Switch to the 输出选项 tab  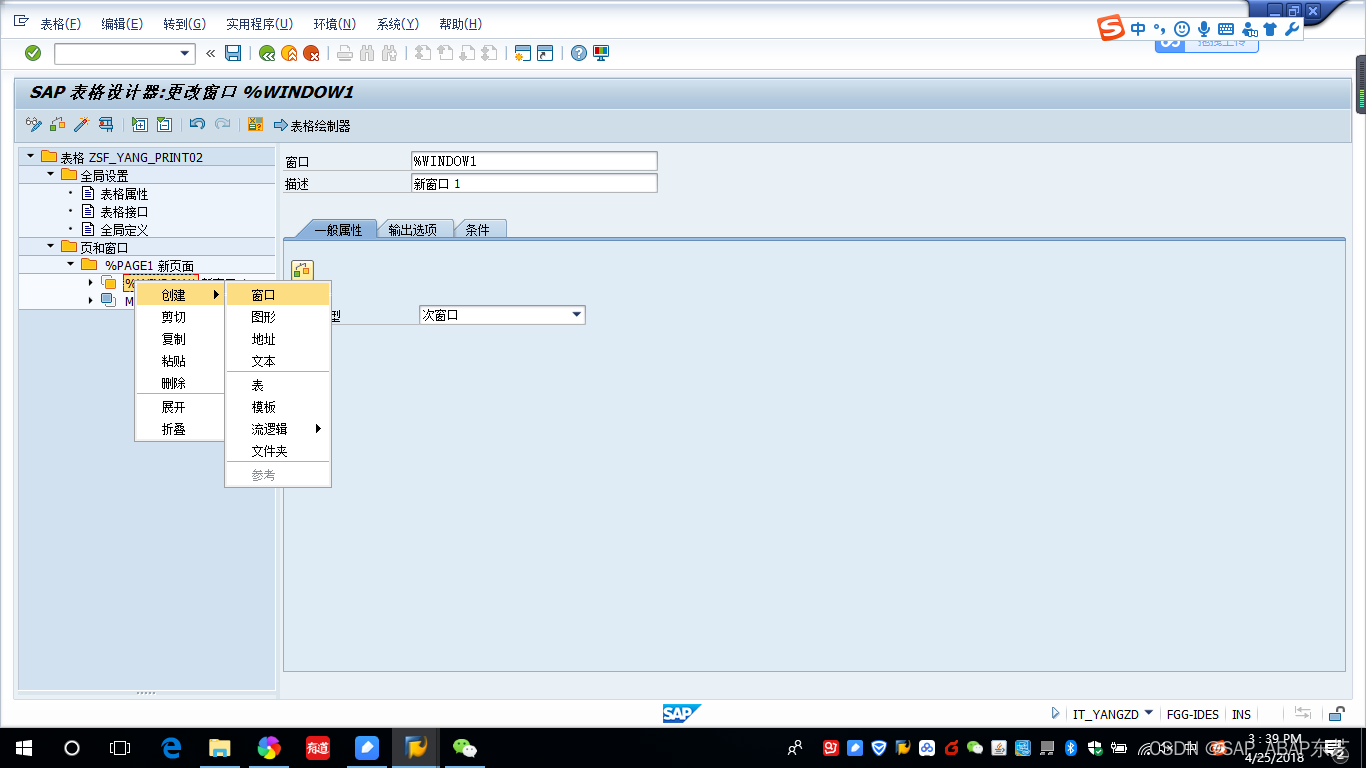tap(413, 229)
